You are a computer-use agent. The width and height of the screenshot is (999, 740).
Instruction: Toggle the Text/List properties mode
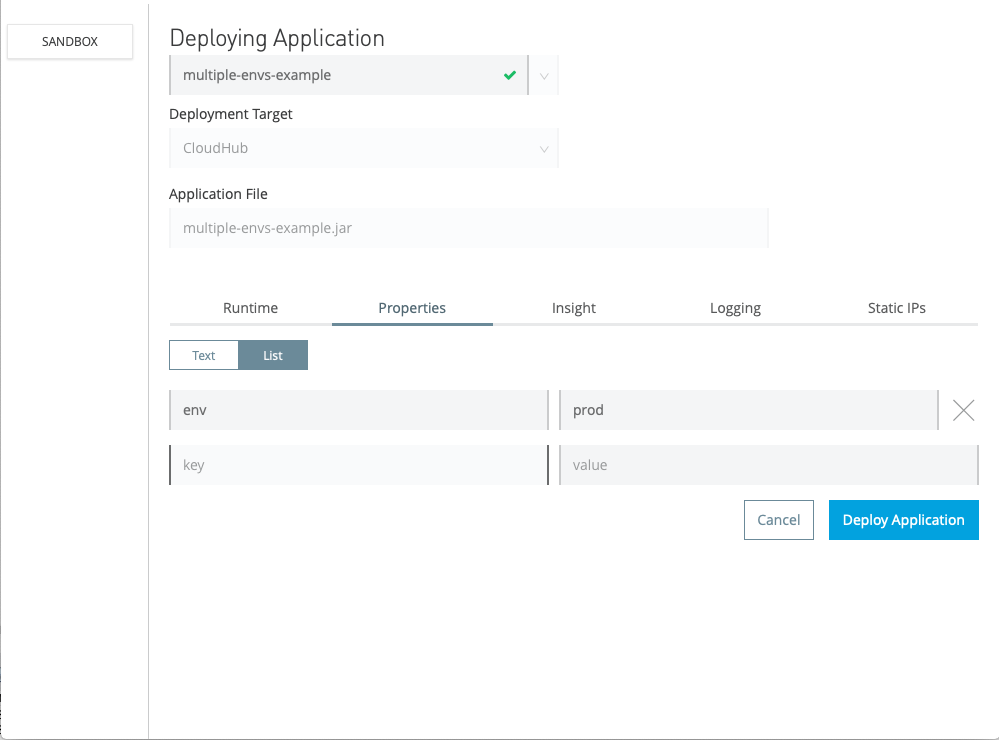point(238,355)
